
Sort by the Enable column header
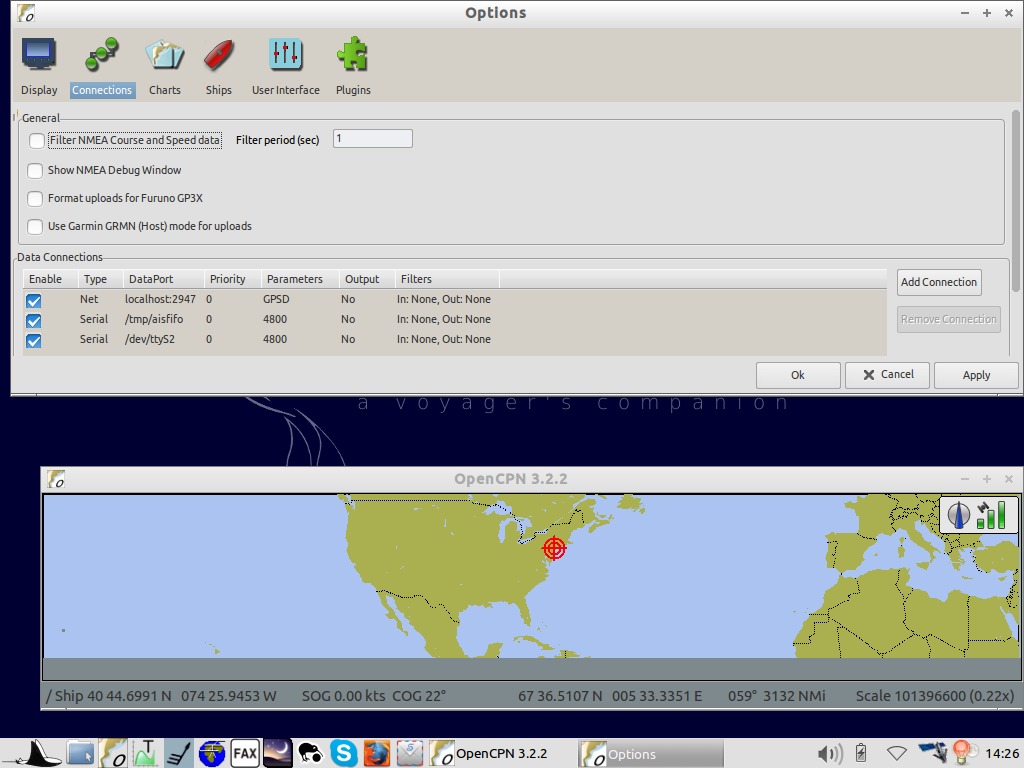tap(51, 280)
